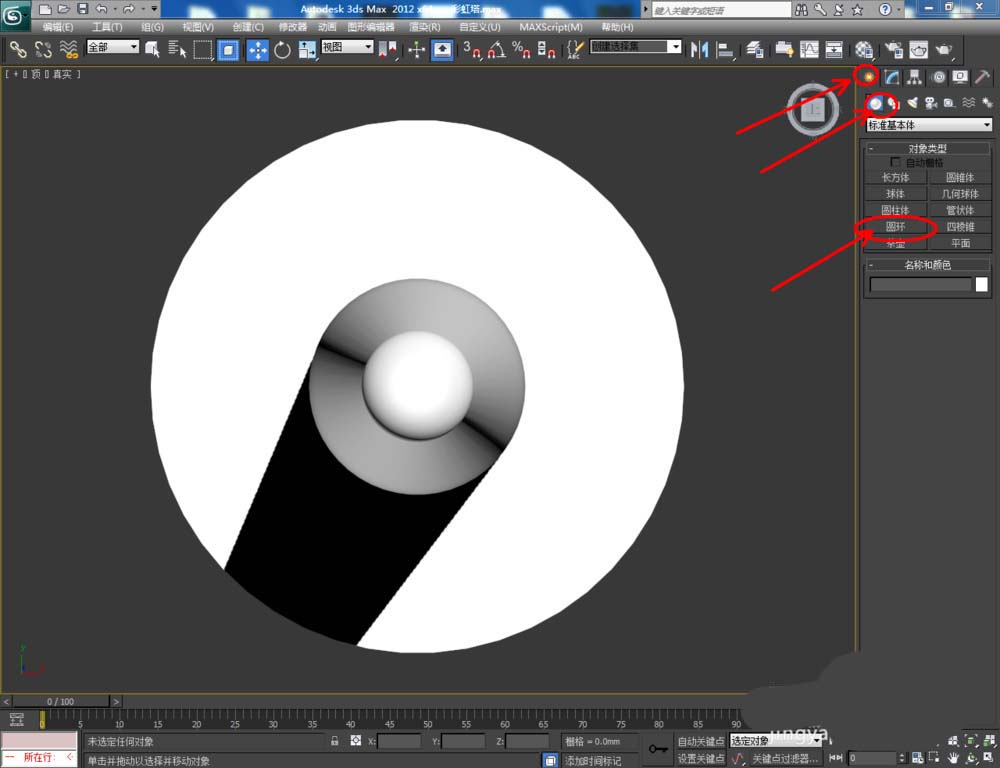
Task: Collapse the 对象类型 rollout
Action: pyautogui.click(x=927, y=148)
